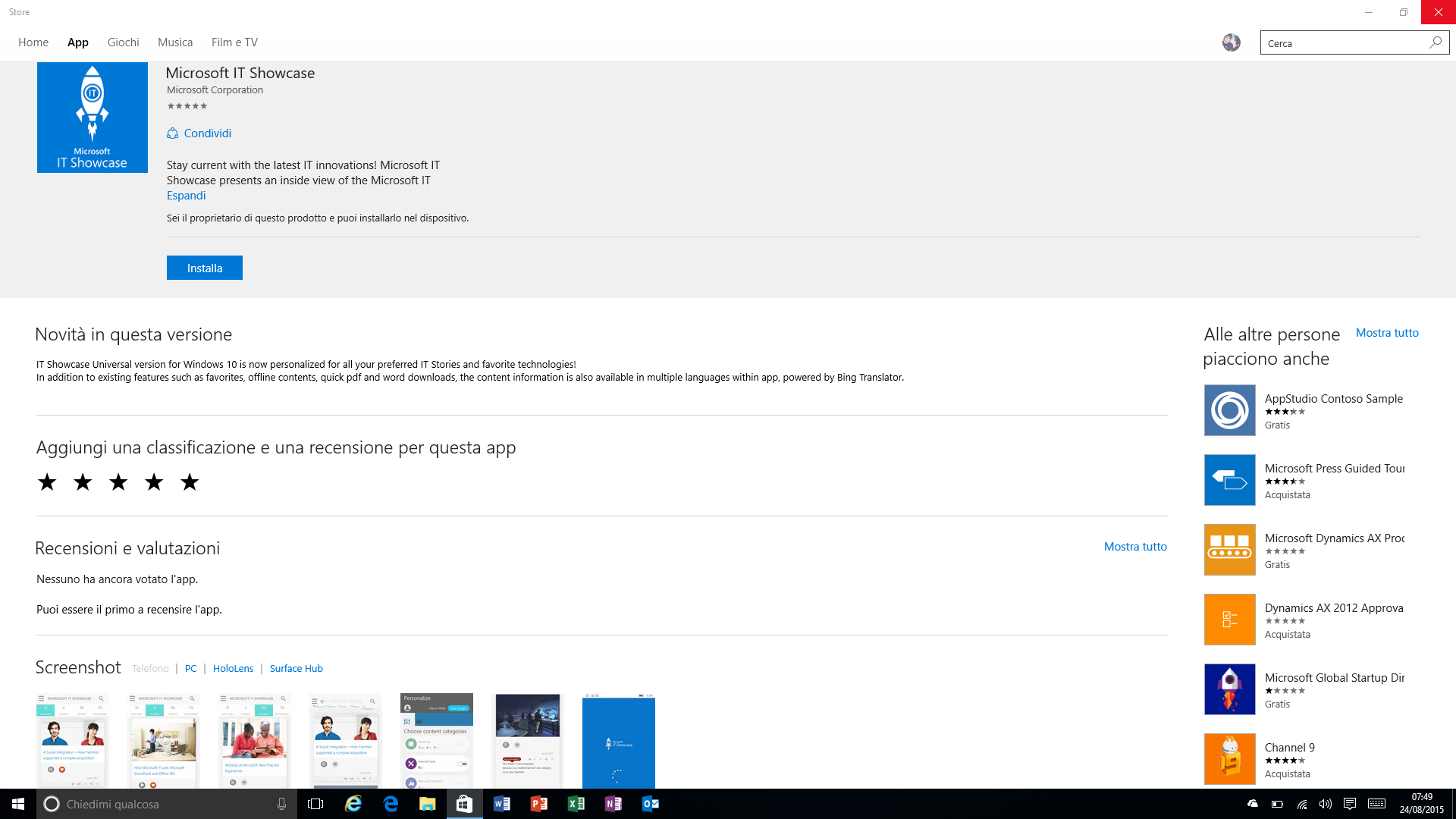Open Channel 9 app title
This screenshot has width=1456, height=819.
click(x=1290, y=748)
